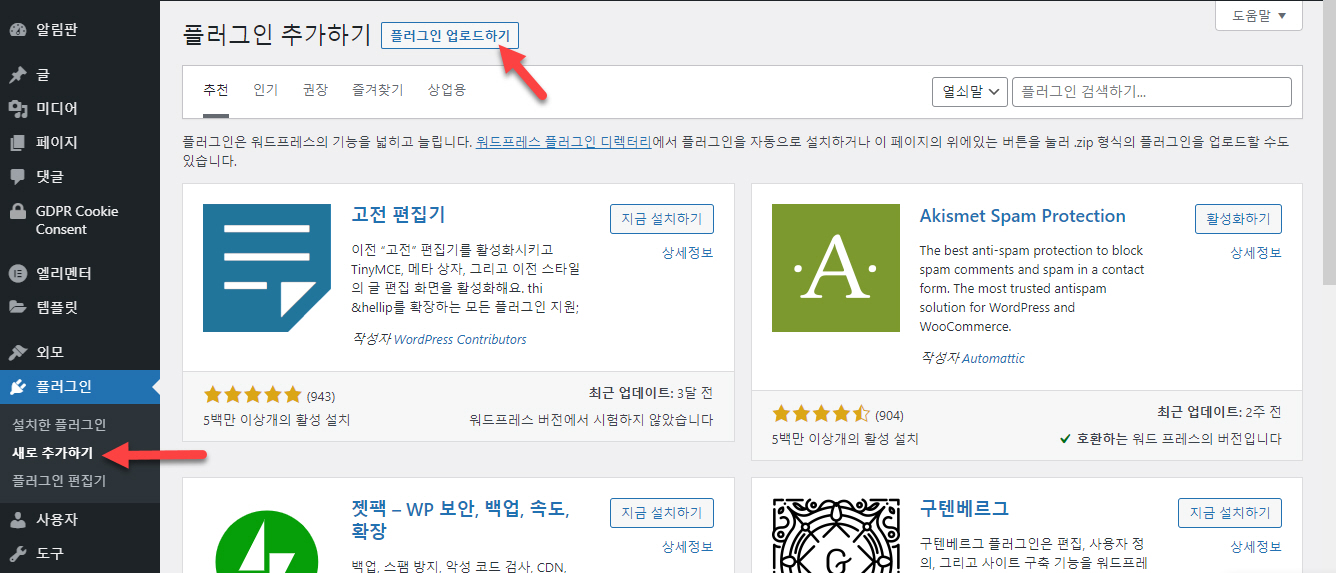The width and height of the screenshot is (1336, 573).
Task: Click the 외모 appearance brush icon
Action: 17,353
